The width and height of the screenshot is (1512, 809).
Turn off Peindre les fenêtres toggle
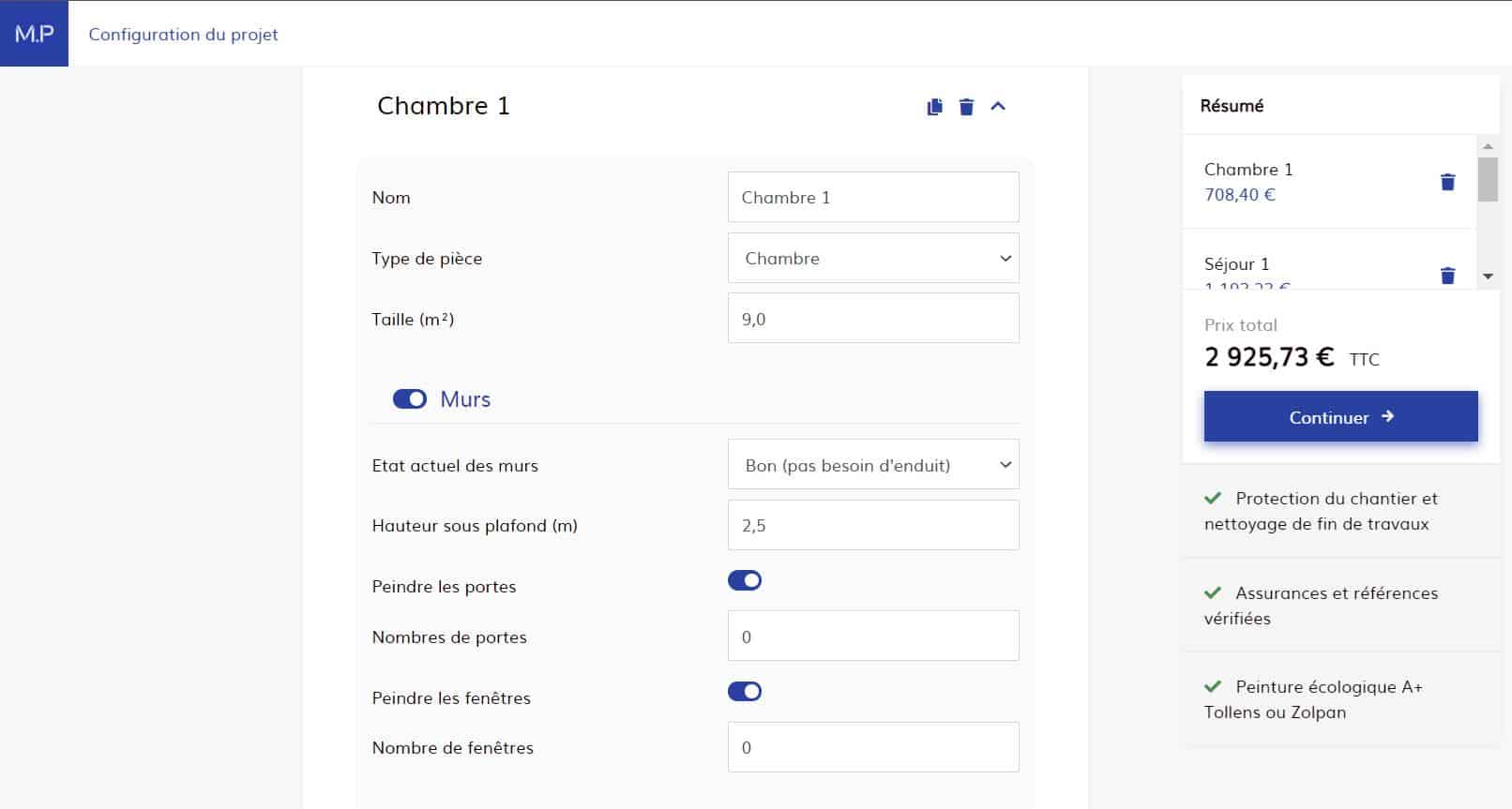745,692
